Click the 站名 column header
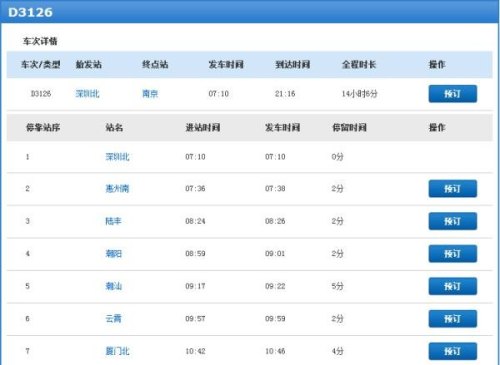Screen dimensions: 500x365 coord(114,127)
